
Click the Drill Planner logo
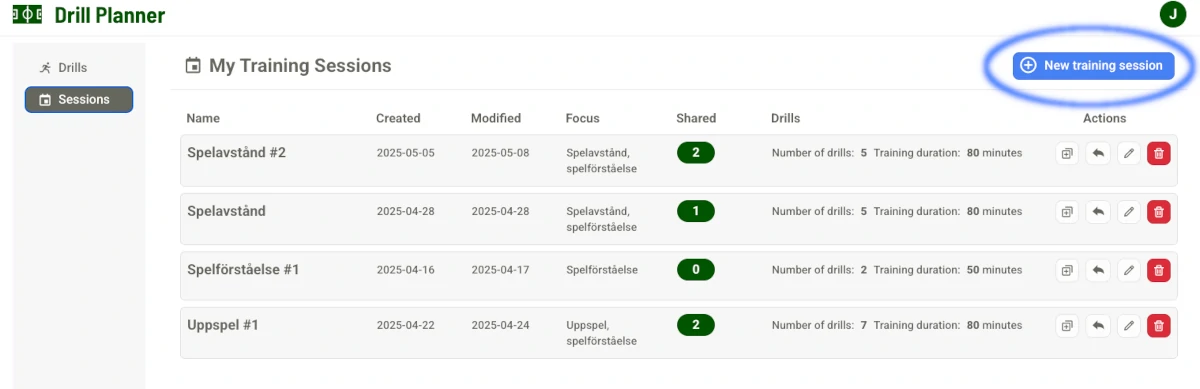pos(89,15)
